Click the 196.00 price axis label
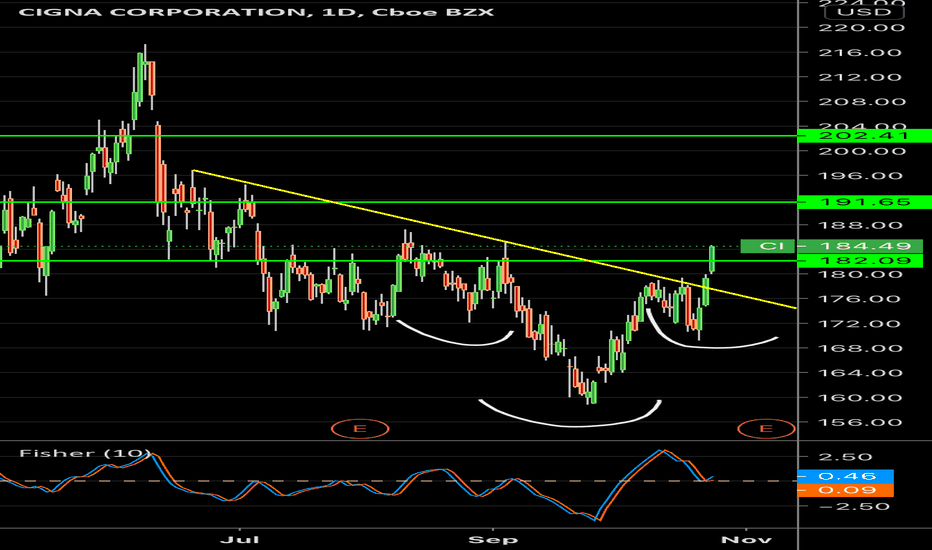Image resolution: width=932 pixels, height=550 pixels. coord(861,175)
